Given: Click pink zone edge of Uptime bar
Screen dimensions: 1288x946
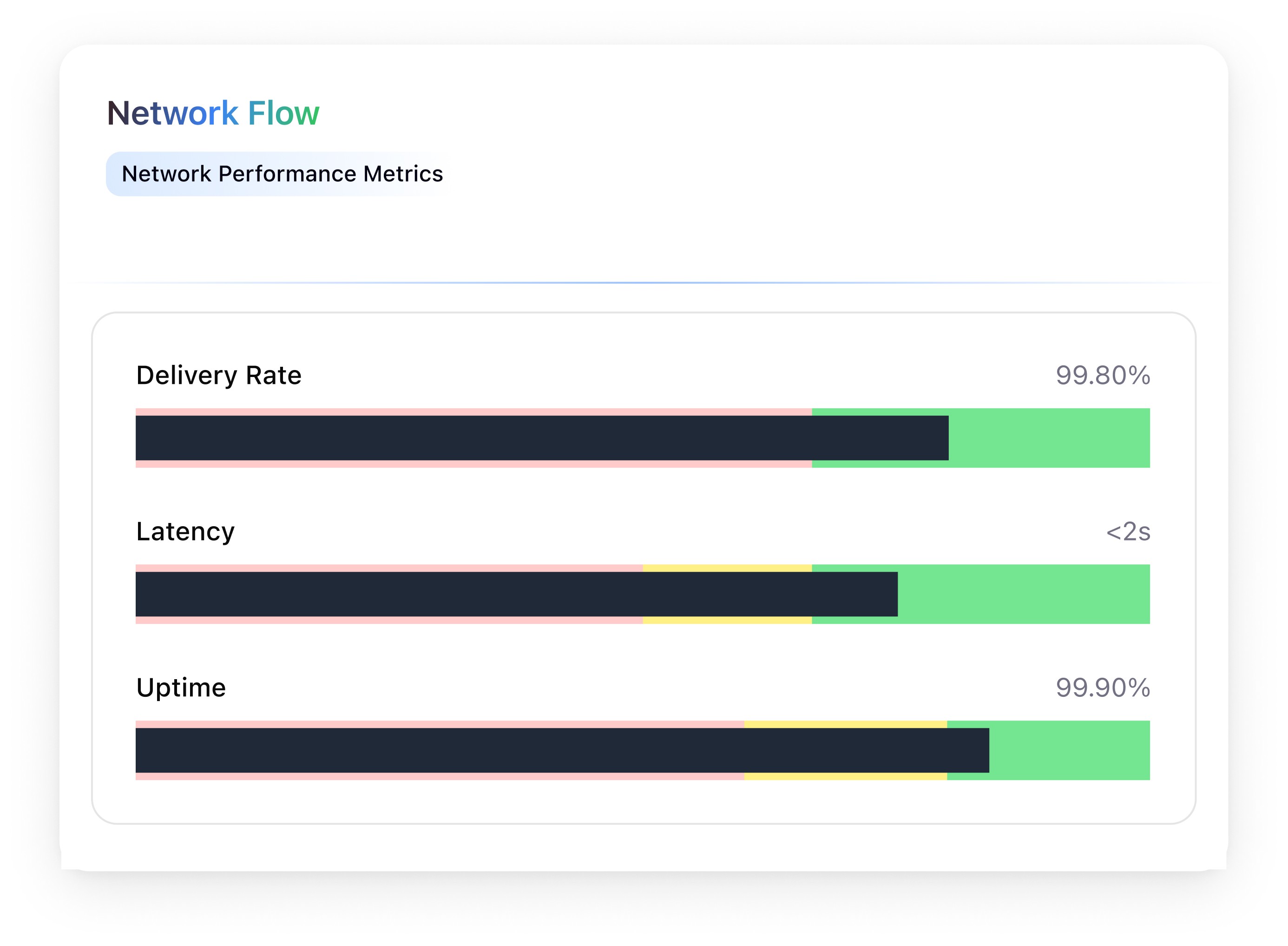Looking at the screenshot, I should [439, 724].
